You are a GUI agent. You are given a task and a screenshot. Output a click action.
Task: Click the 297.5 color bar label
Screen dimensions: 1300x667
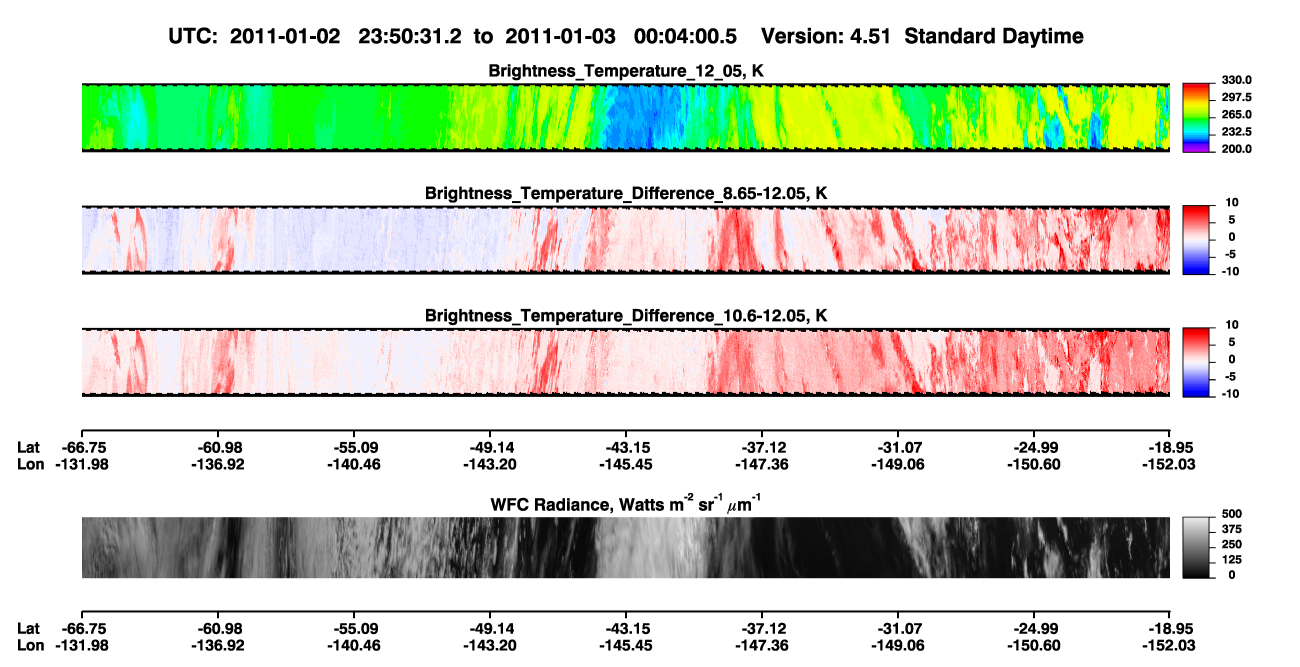[x=1237, y=97]
